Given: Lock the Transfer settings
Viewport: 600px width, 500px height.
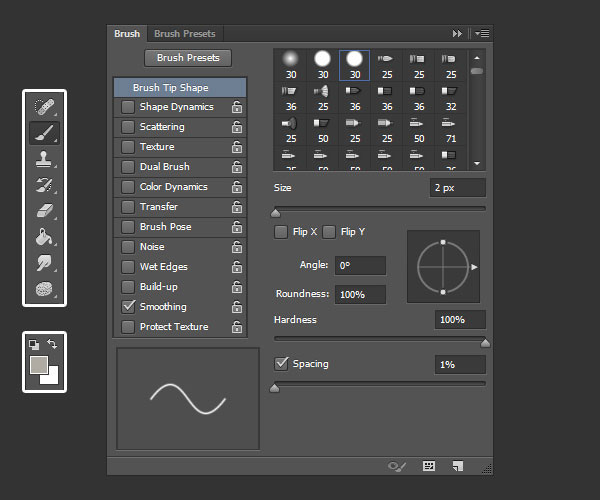Looking at the screenshot, I should click(x=237, y=207).
